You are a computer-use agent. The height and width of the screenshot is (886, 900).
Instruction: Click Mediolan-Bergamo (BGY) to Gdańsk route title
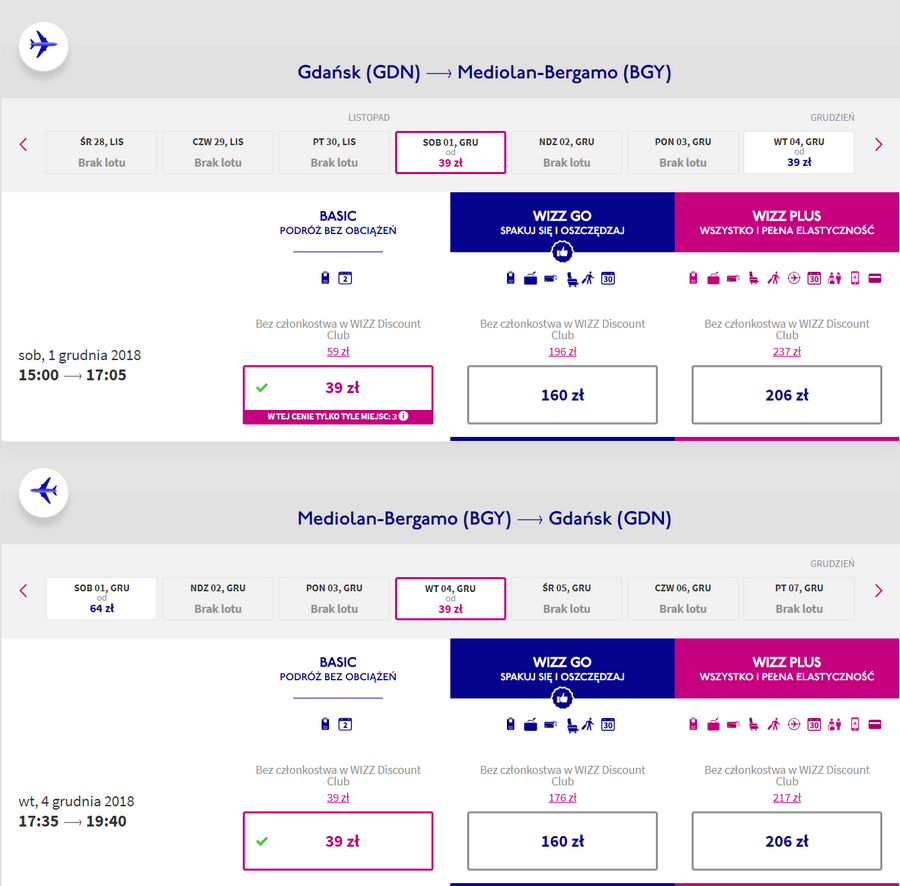pyautogui.click(x=484, y=519)
